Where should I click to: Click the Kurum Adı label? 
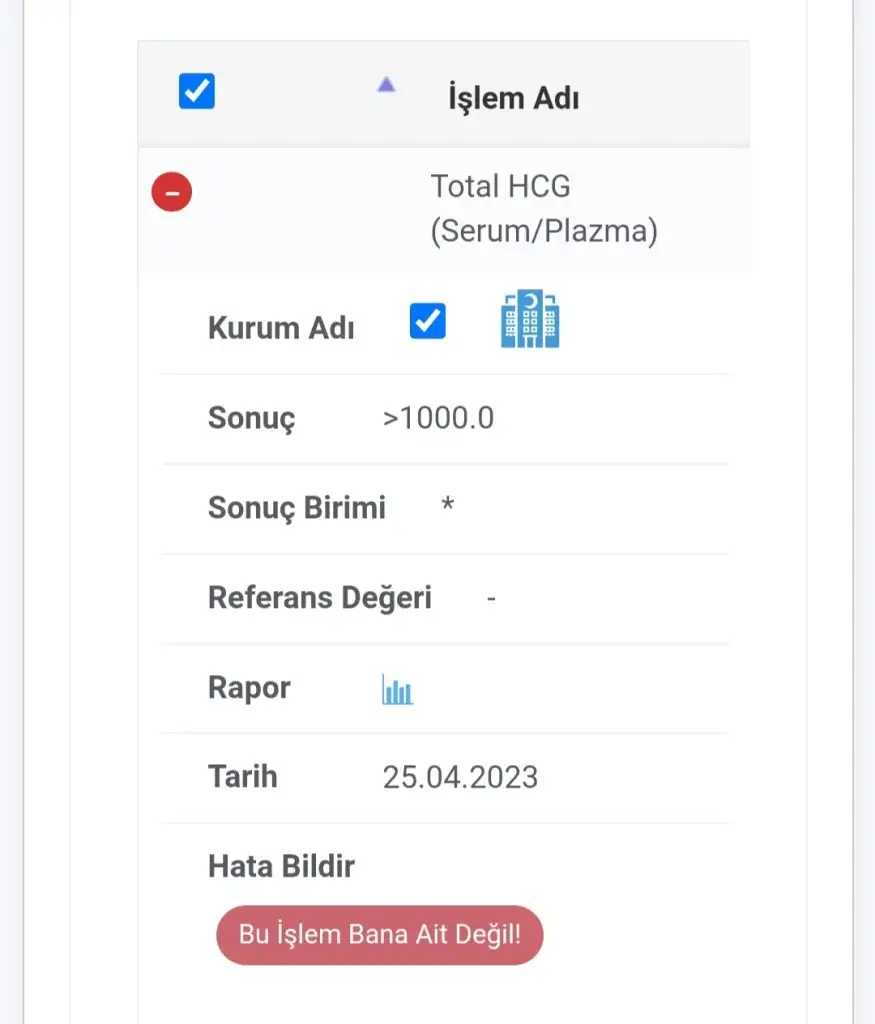(281, 328)
